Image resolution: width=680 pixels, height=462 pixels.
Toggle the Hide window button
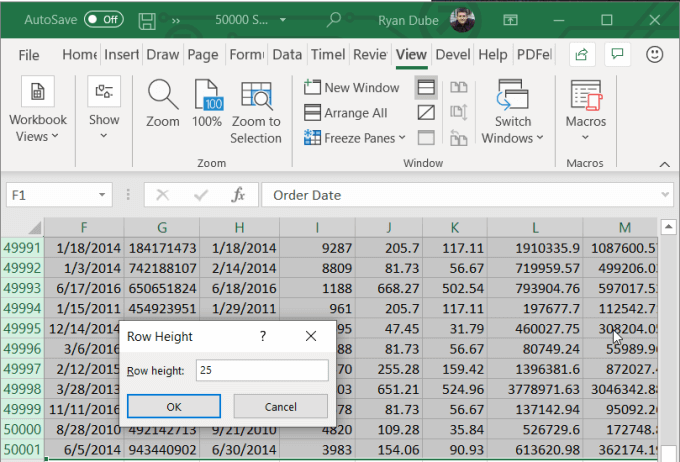(426, 113)
